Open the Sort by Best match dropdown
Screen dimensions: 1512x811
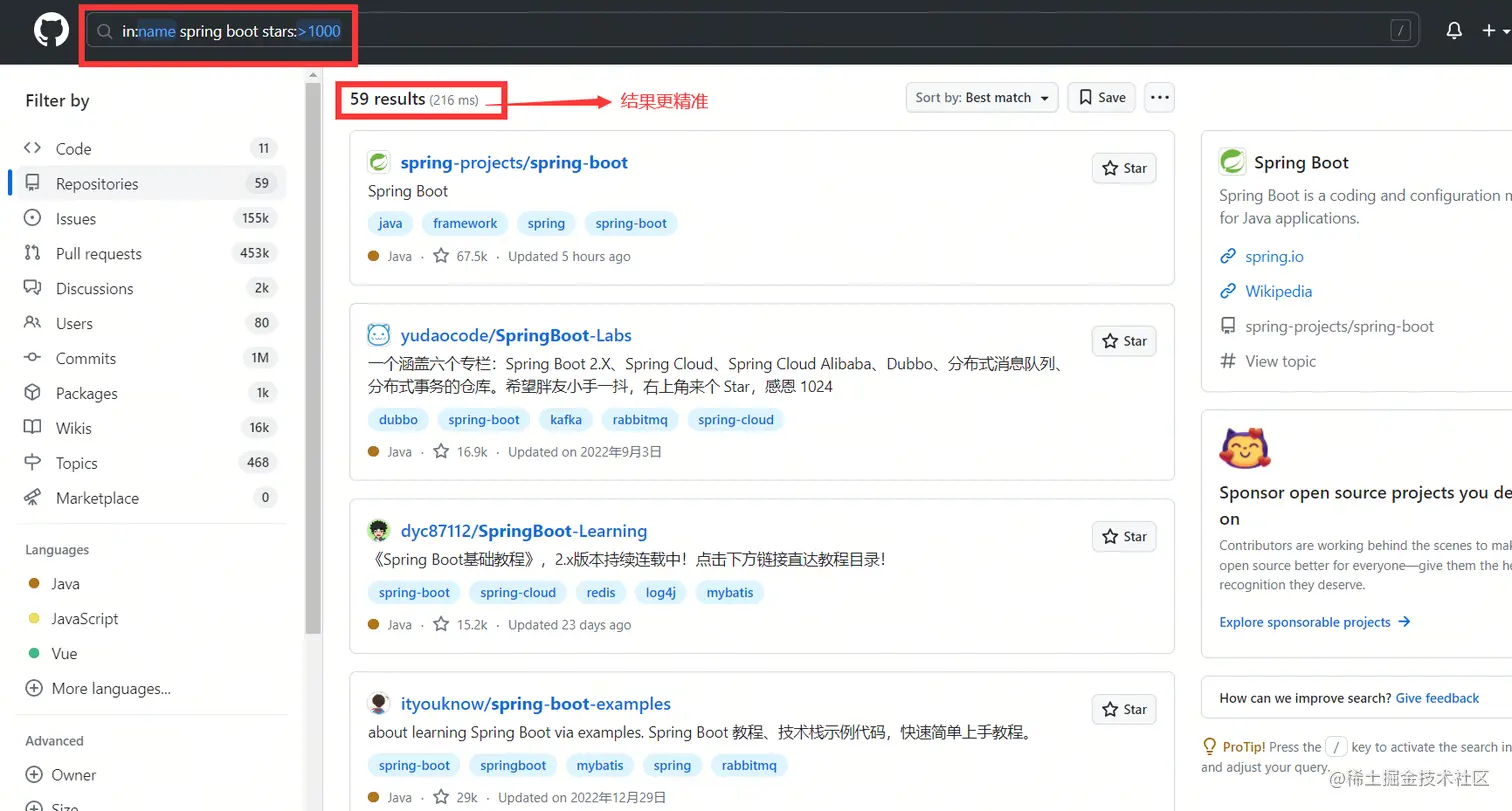point(982,97)
